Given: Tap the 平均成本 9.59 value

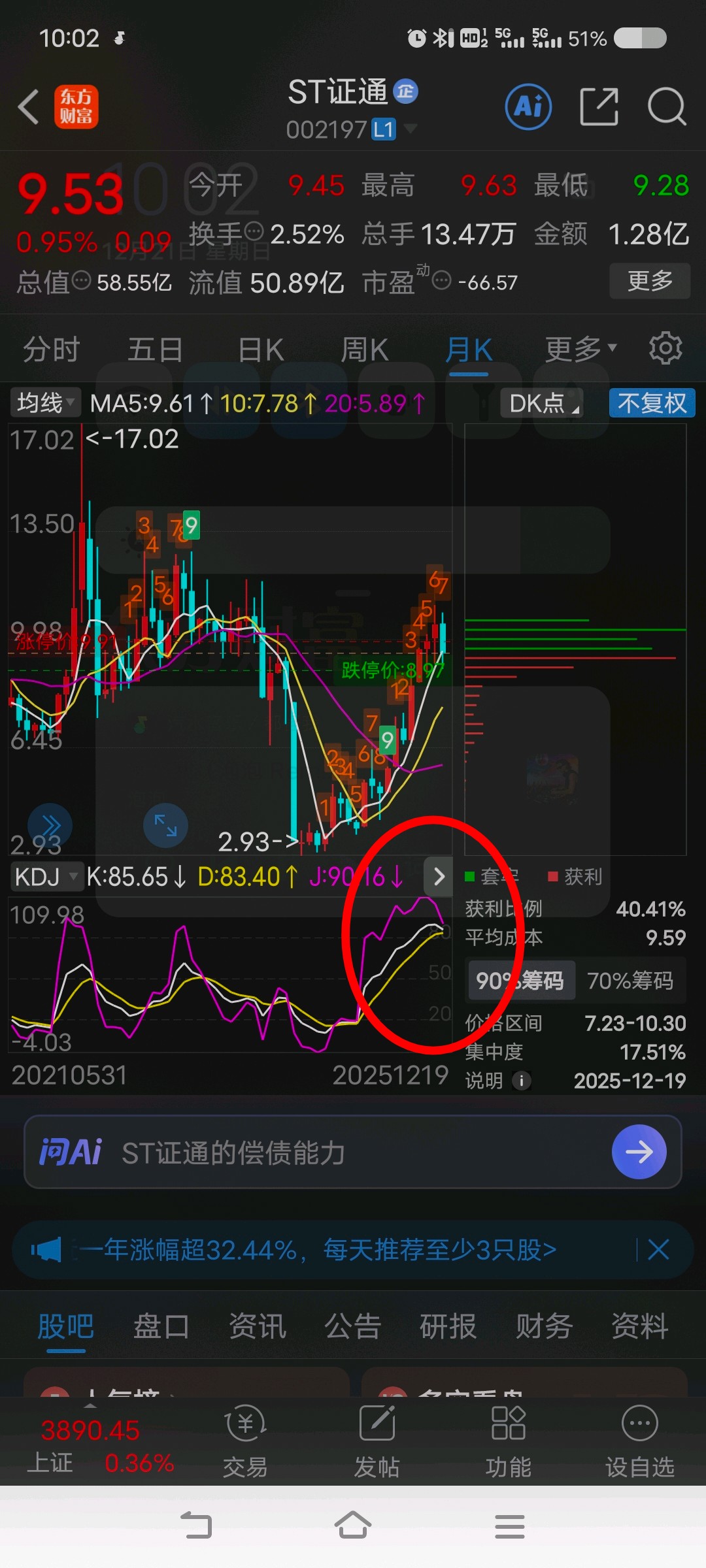Looking at the screenshot, I should (x=665, y=938).
